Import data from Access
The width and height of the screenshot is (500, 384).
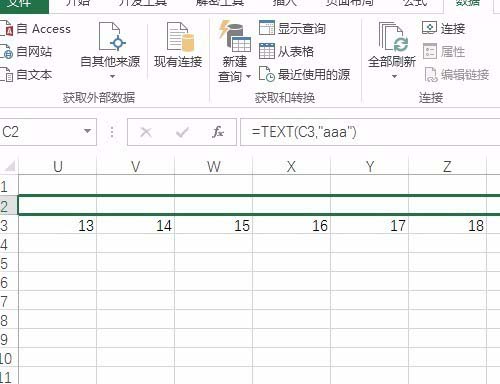coord(35,29)
